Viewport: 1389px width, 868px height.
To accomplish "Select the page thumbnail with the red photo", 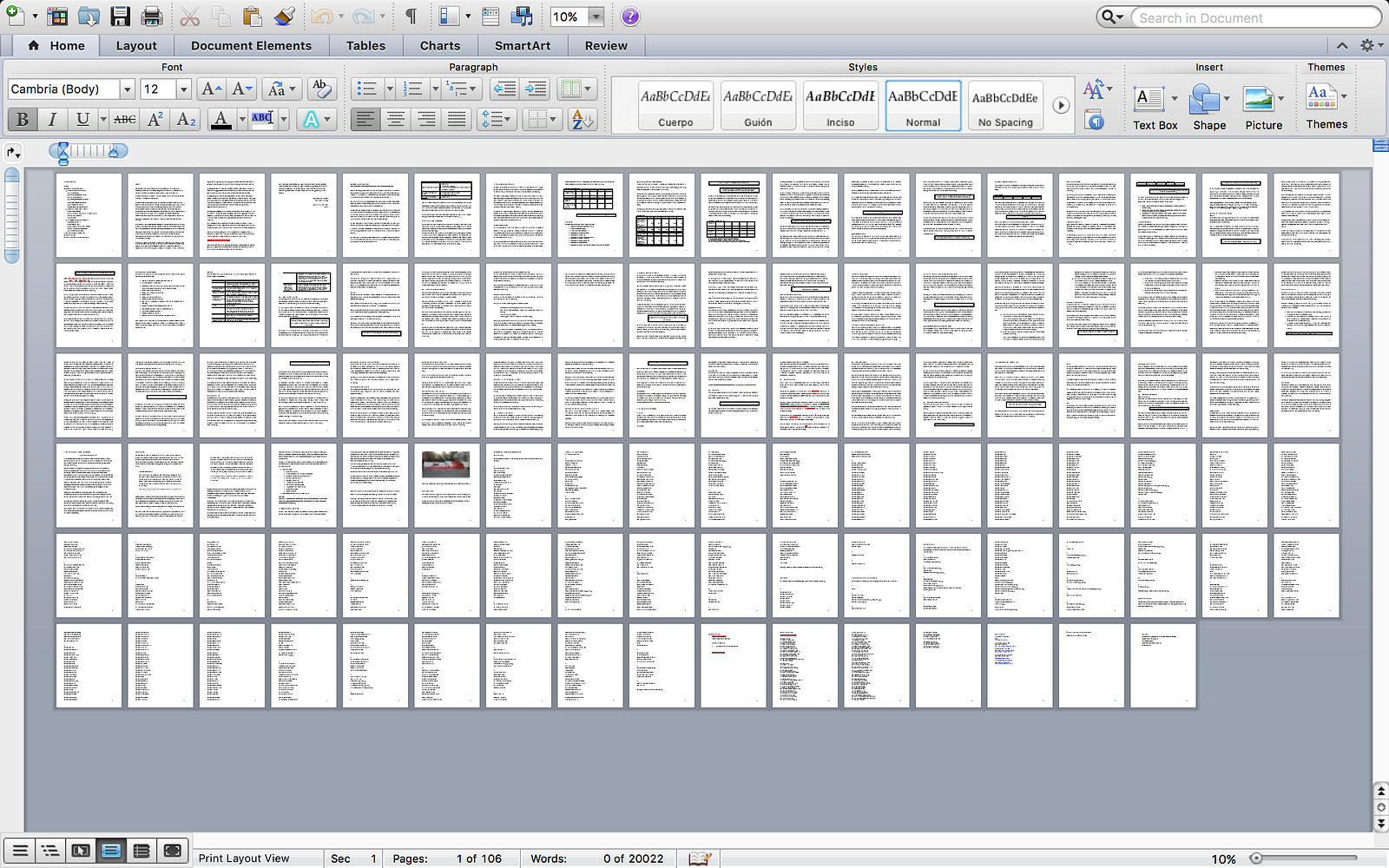I will [x=446, y=485].
